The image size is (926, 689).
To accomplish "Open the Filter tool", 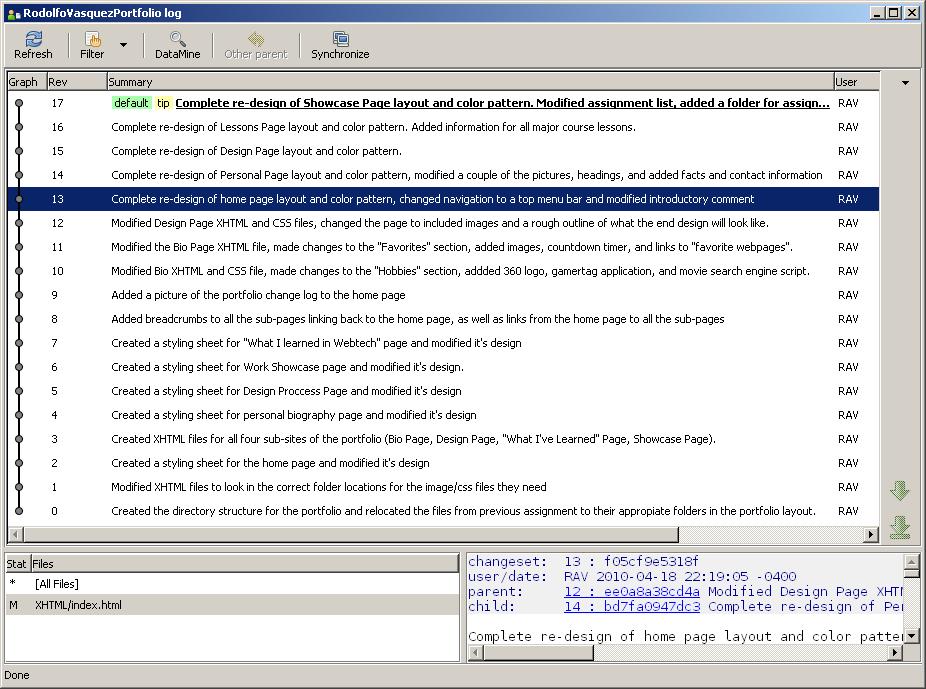I will [92, 45].
